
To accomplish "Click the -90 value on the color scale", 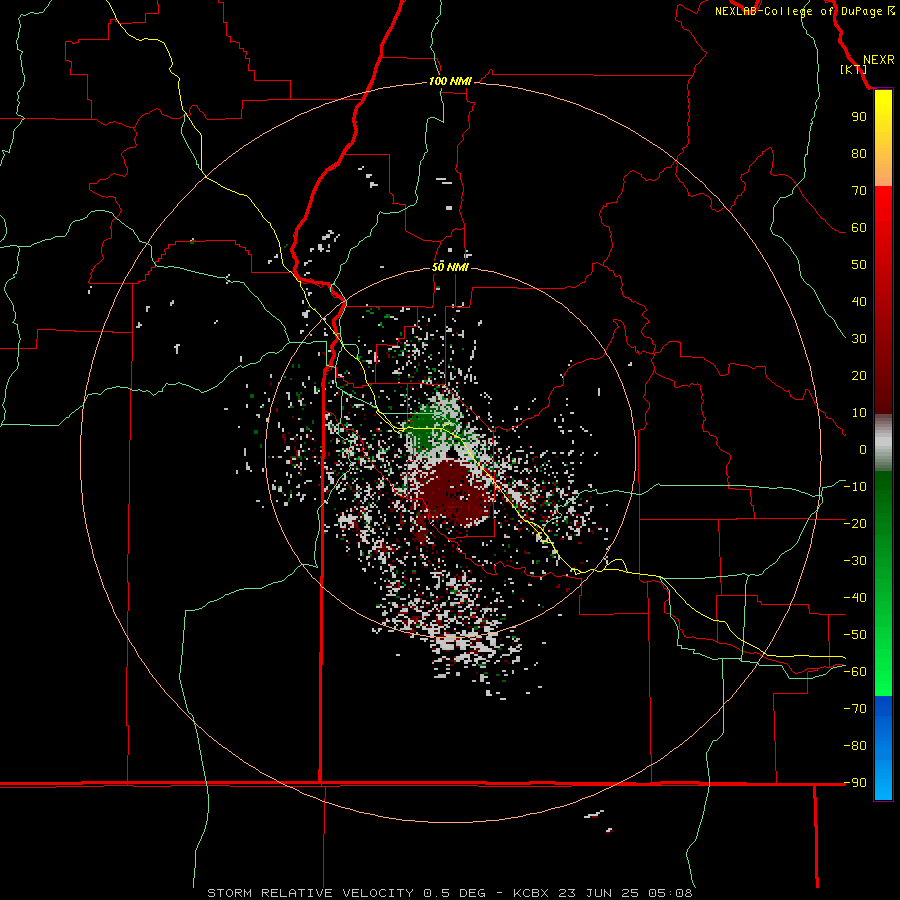I will pyautogui.click(x=855, y=783).
